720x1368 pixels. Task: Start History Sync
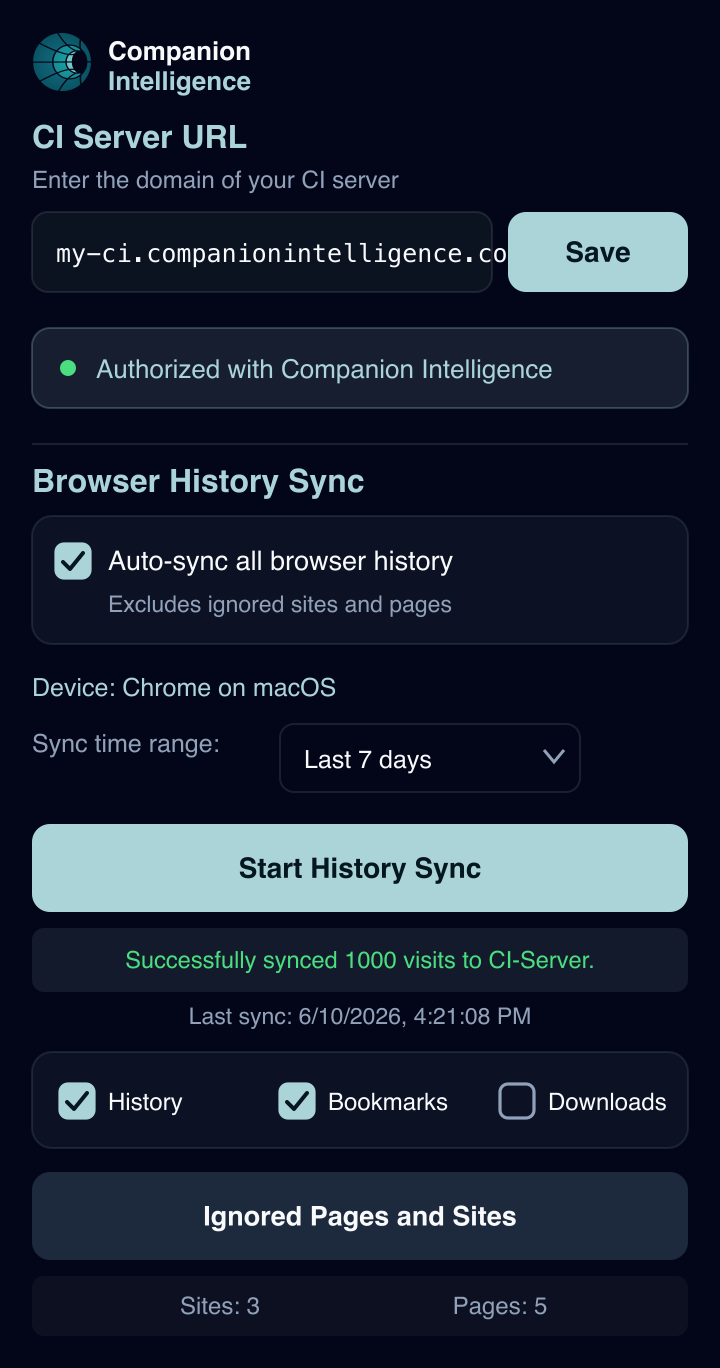pos(360,868)
